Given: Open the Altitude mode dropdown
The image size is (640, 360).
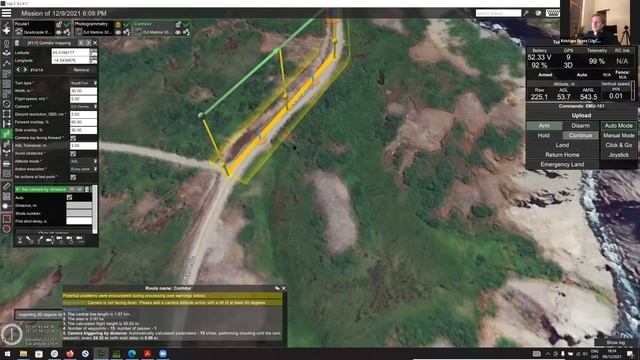Looking at the screenshot, I should tap(83, 161).
